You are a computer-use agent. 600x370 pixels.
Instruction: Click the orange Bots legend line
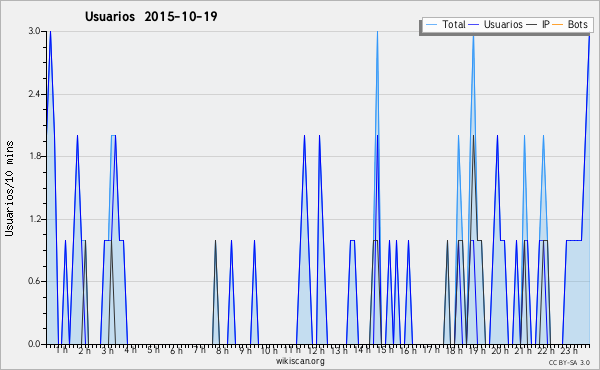click(558, 25)
